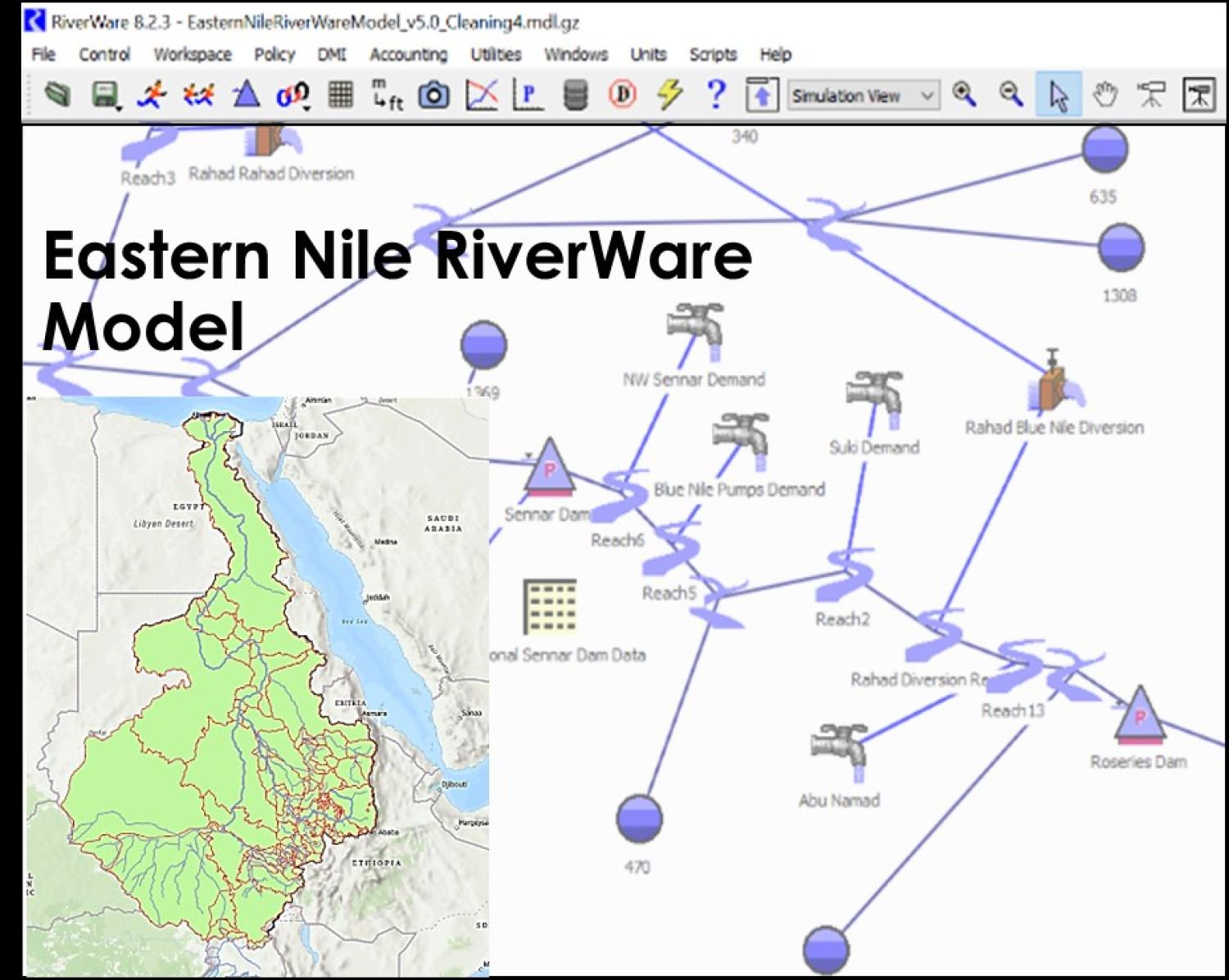Select the Rahad Blue Nile Diversion object
This screenshot has height=980, width=1229.
pos(1057,381)
